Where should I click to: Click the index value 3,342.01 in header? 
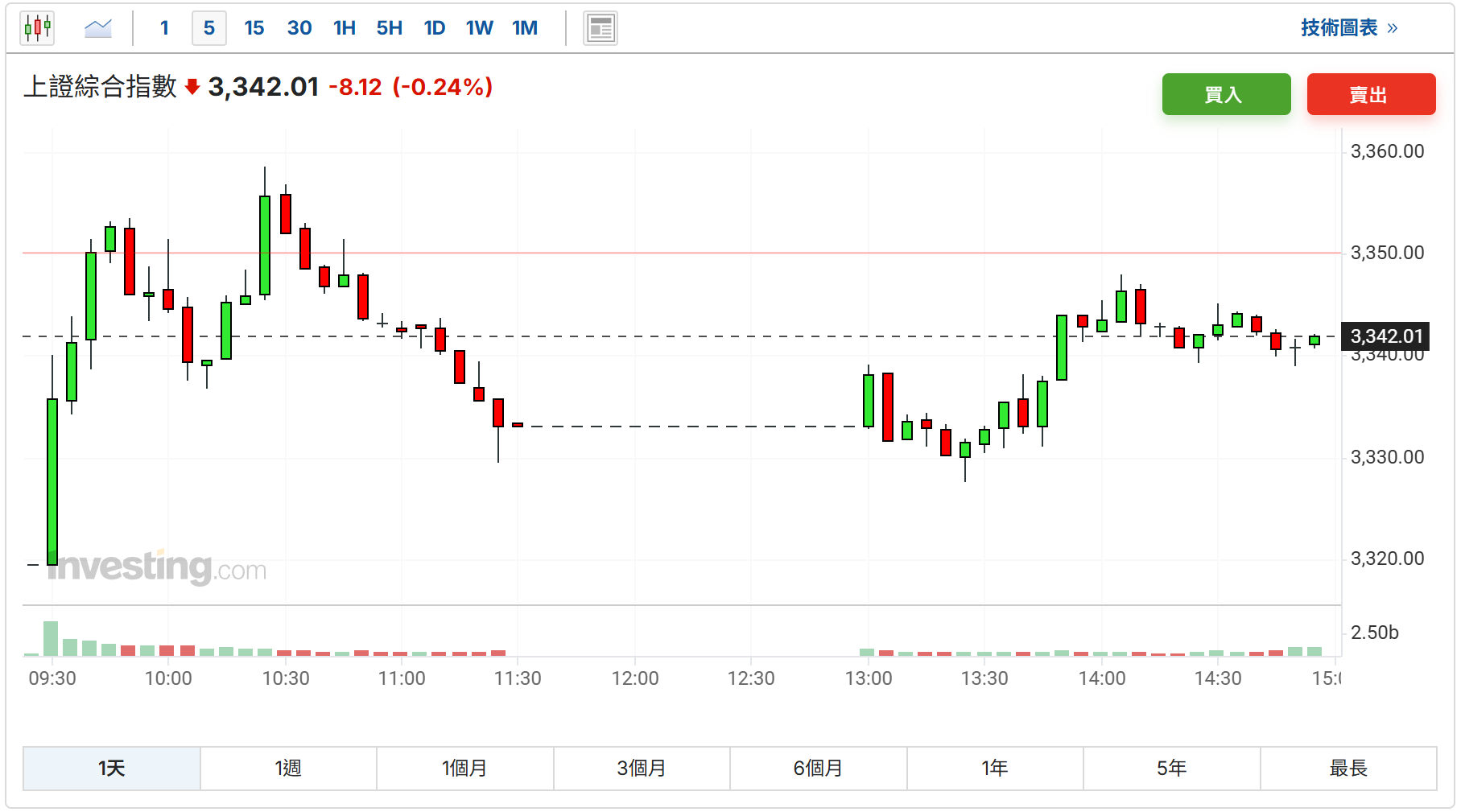coord(264,87)
